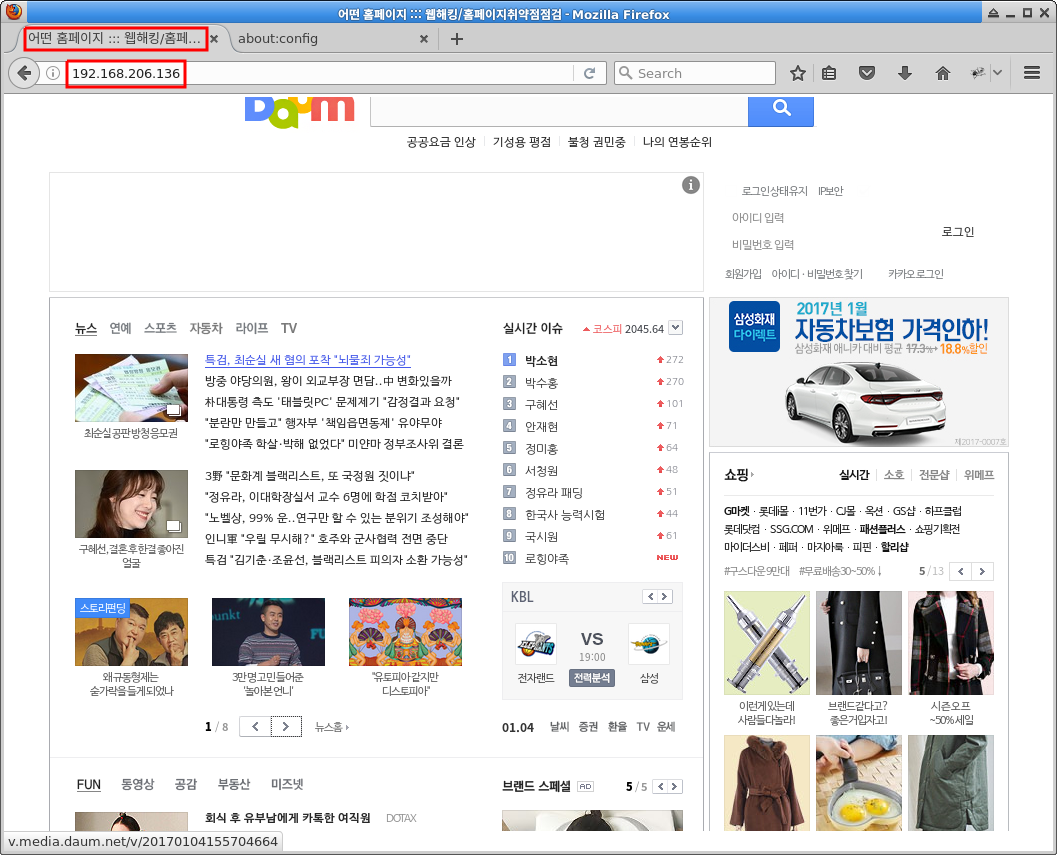Show next KBL match arrow
1057x855 pixels.
tap(664, 596)
